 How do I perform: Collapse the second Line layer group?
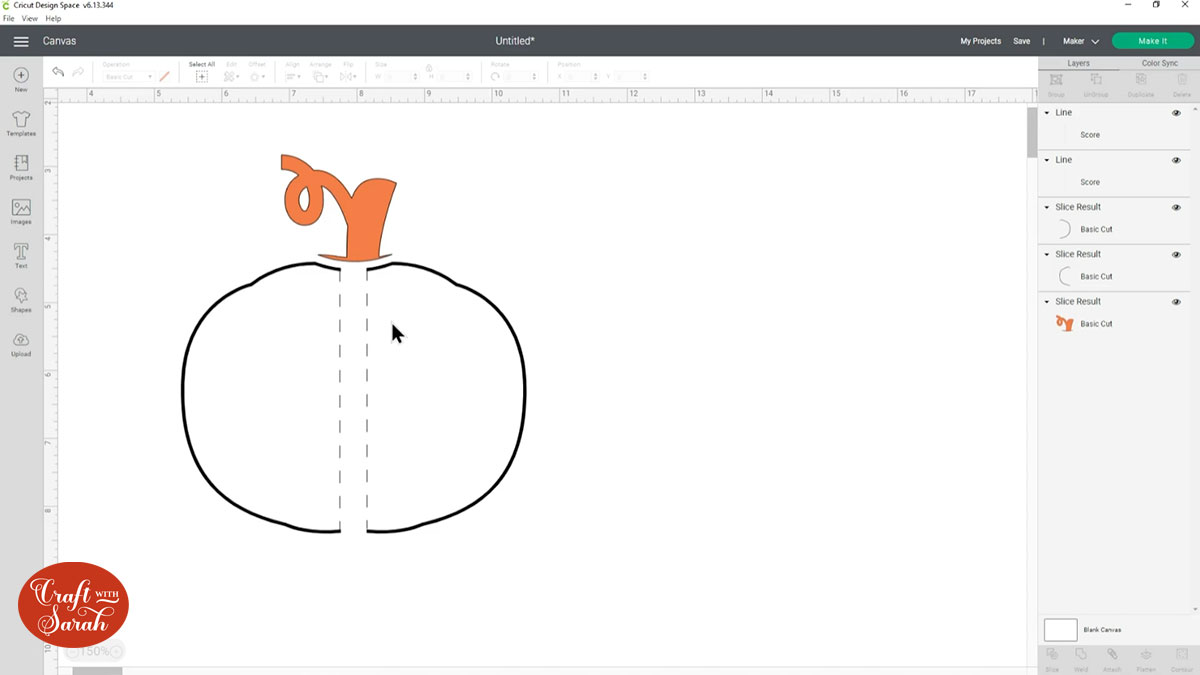click(x=1047, y=160)
